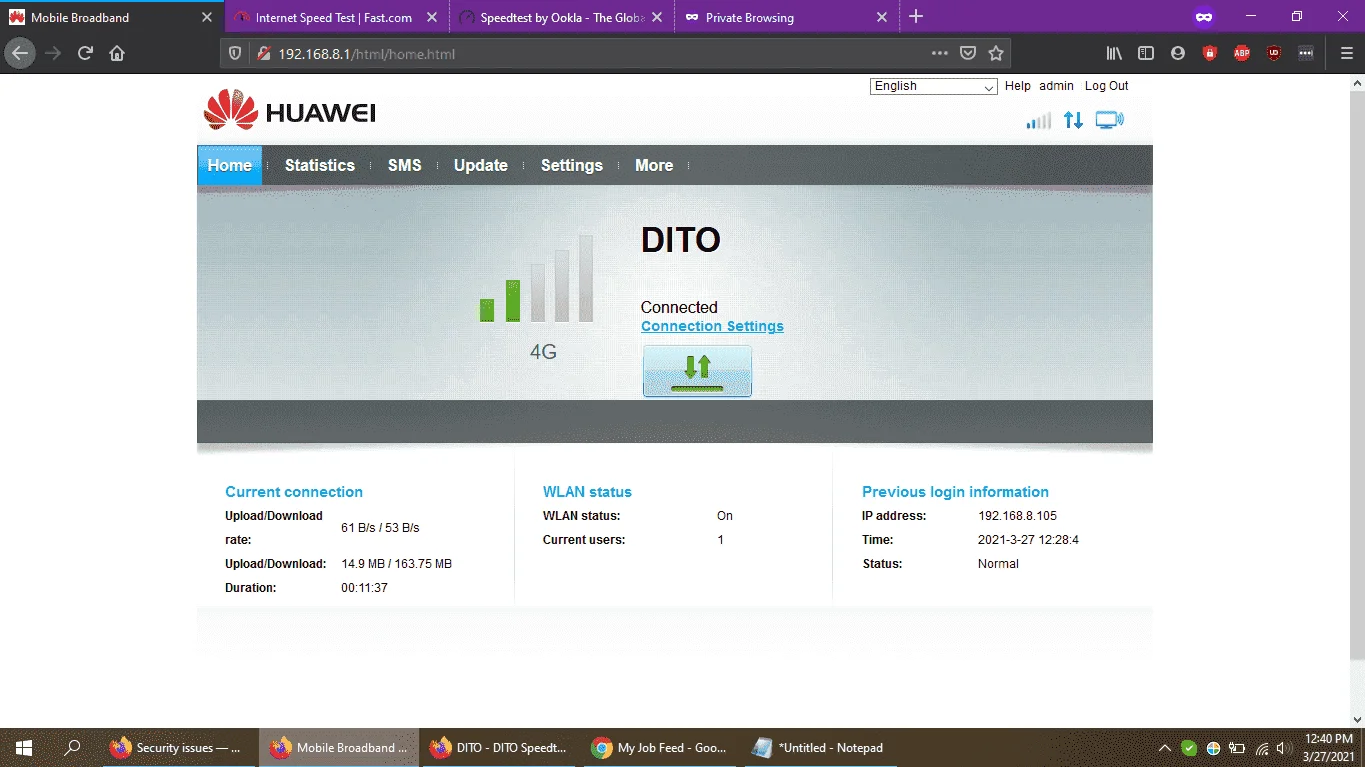Open the Firefox Library
The image size is (1365, 767).
coord(1114,53)
